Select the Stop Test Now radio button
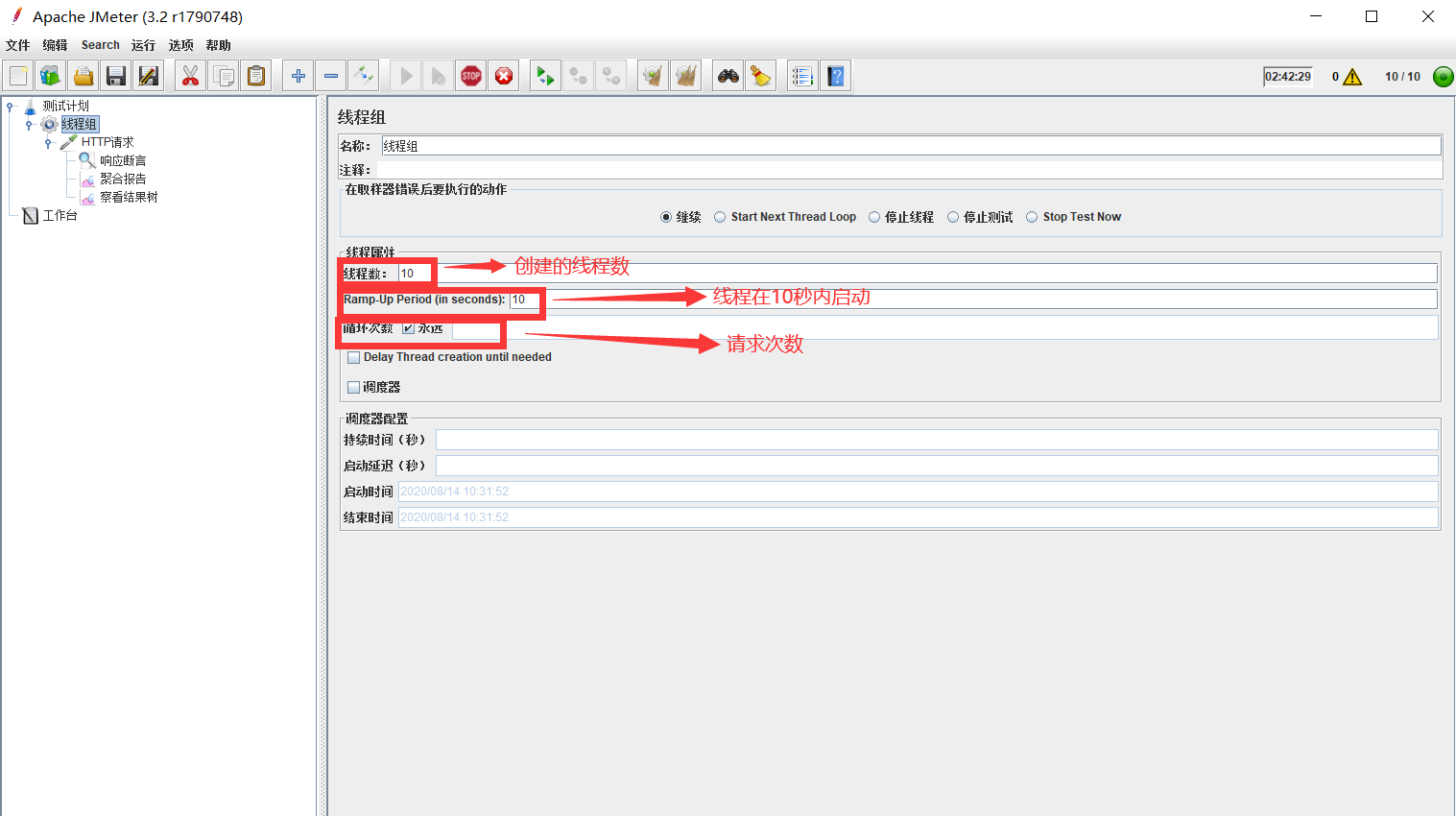This screenshot has height=816, width=1456. pos(1032,217)
